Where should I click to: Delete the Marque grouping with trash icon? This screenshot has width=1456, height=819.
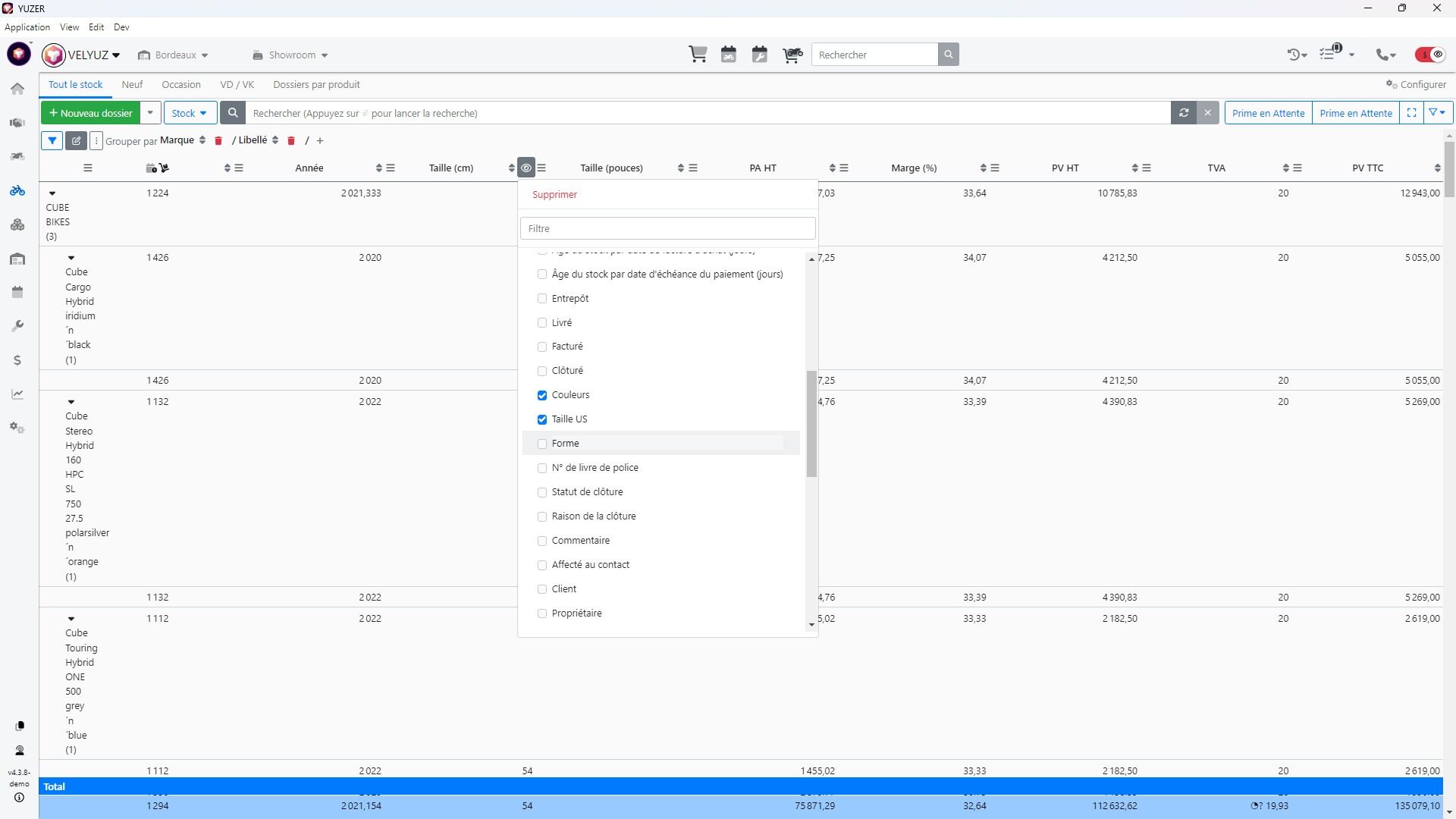click(x=218, y=141)
